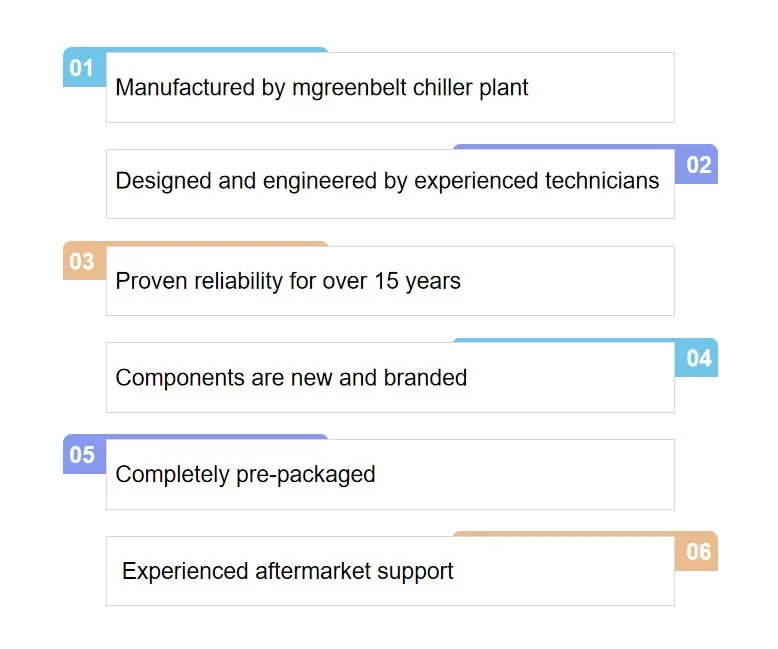
Task: Click purple accent bar above item 05
Action: point(217,437)
